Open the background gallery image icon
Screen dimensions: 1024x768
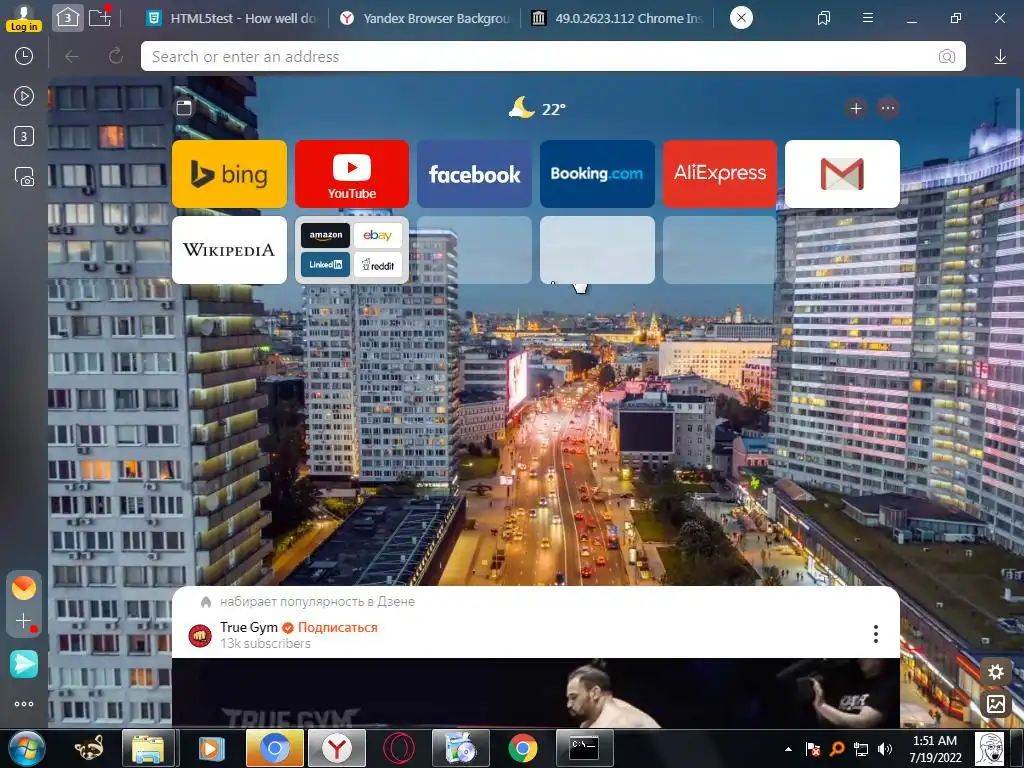coord(995,703)
